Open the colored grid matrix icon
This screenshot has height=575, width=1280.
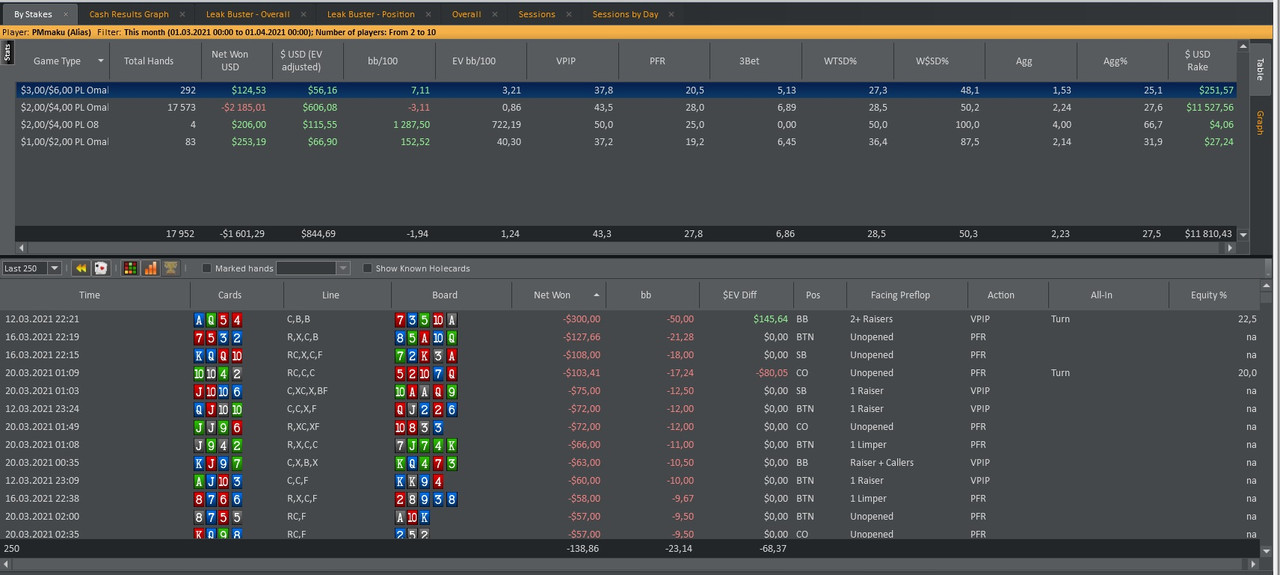130,268
